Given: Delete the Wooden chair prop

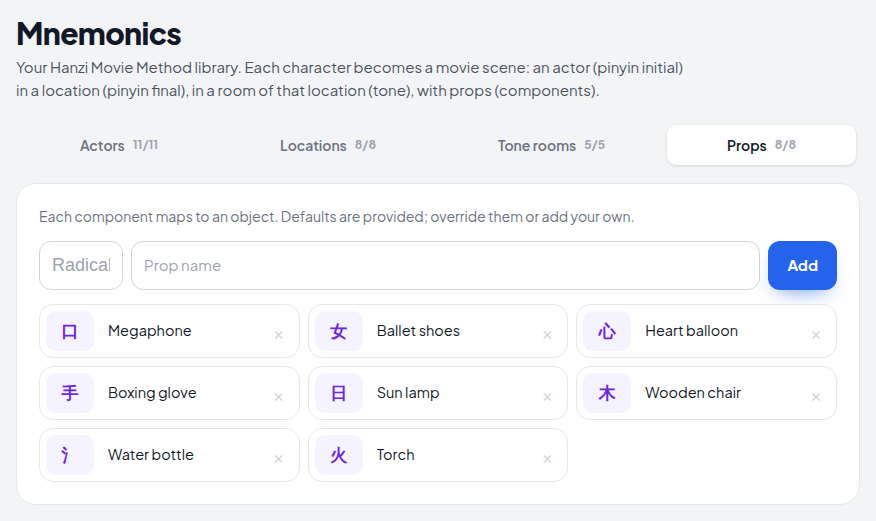Looking at the screenshot, I should pos(816,397).
